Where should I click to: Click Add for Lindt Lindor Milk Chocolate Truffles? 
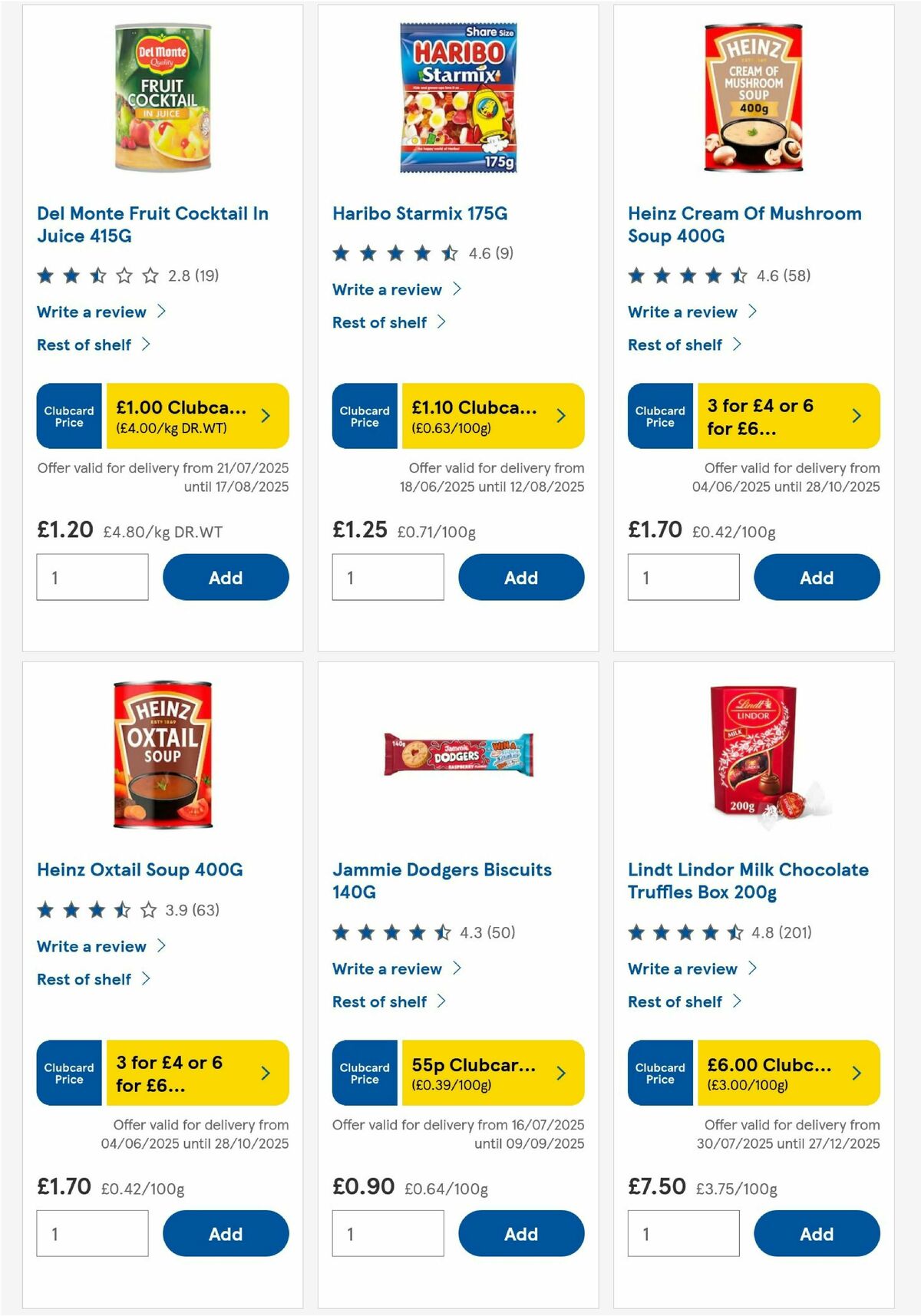click(x=817, y=1234)
